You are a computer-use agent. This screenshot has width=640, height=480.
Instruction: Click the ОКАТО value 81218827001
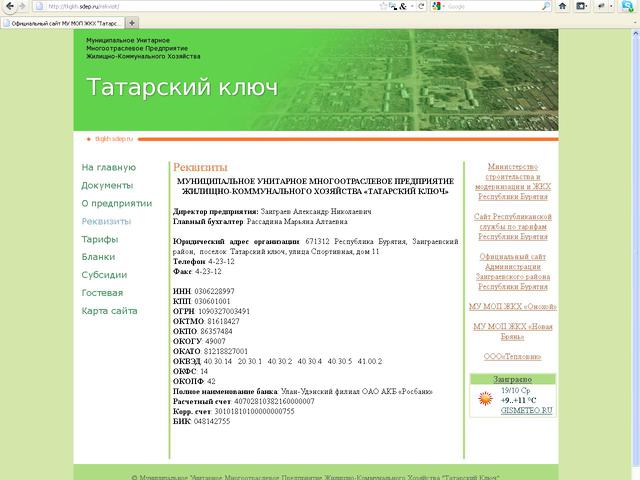[226, 351]
